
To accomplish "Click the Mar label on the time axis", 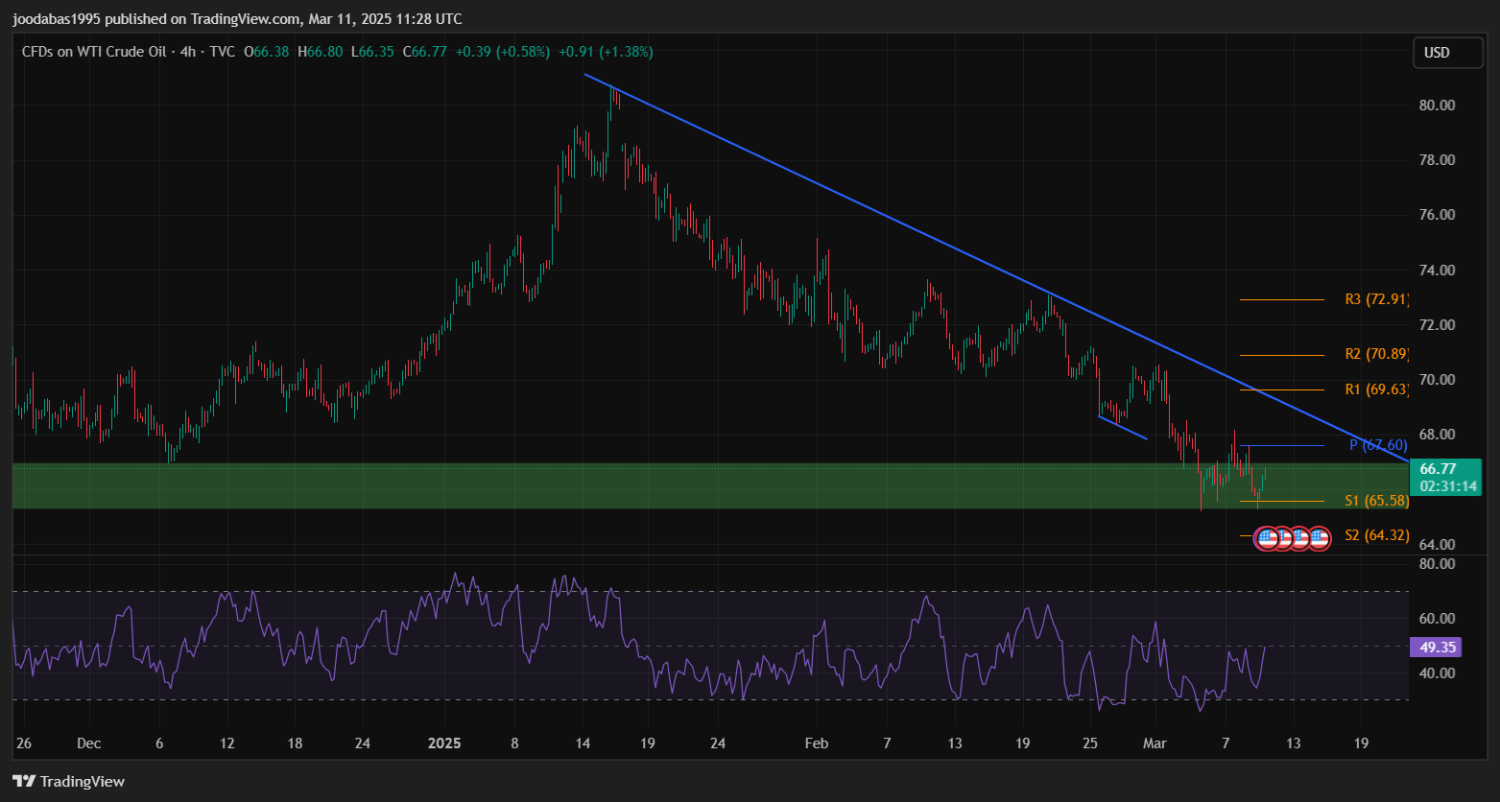I will (1155, 744).
